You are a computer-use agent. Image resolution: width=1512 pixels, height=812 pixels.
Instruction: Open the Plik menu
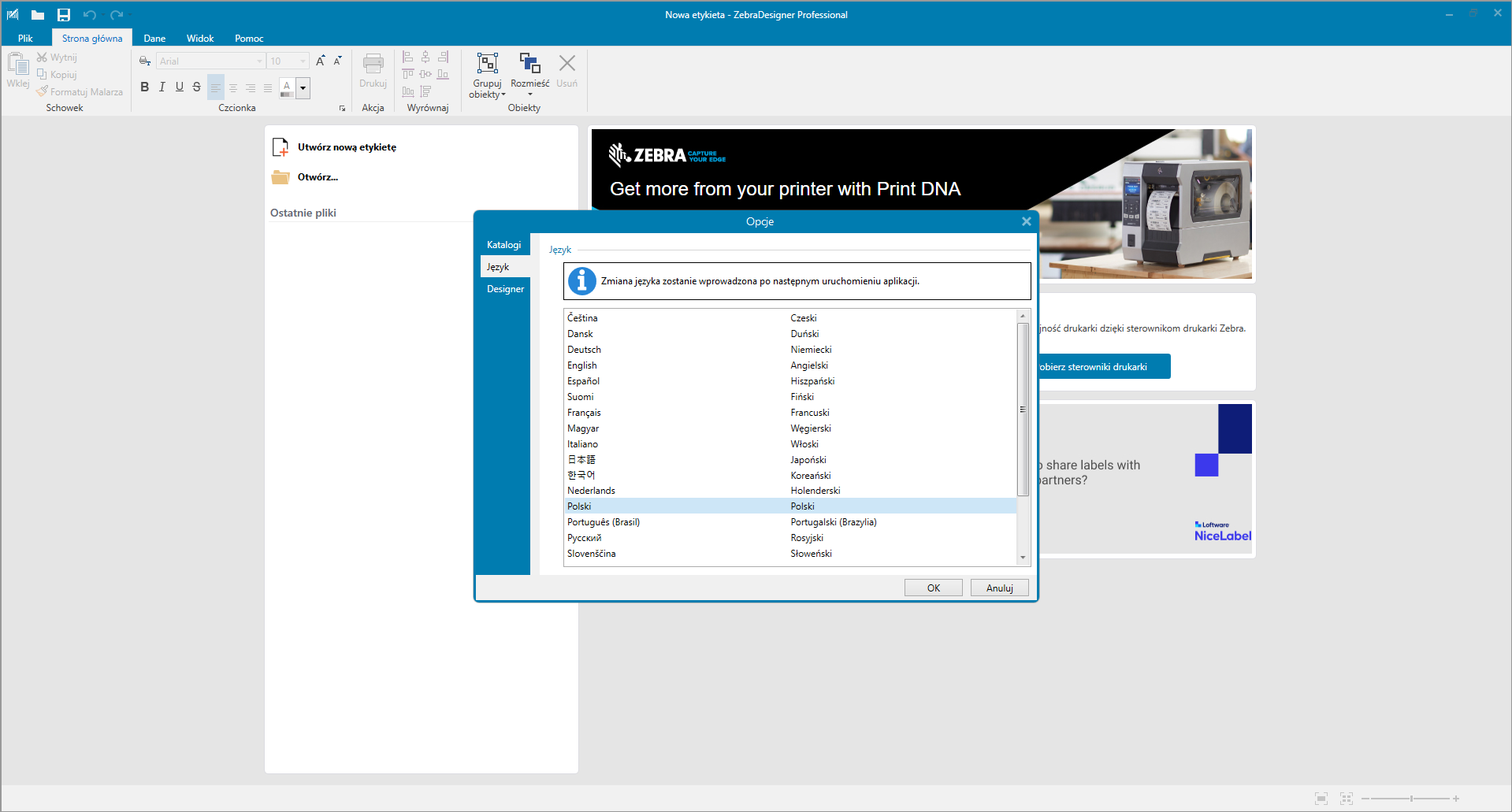(x=25, y=38)
